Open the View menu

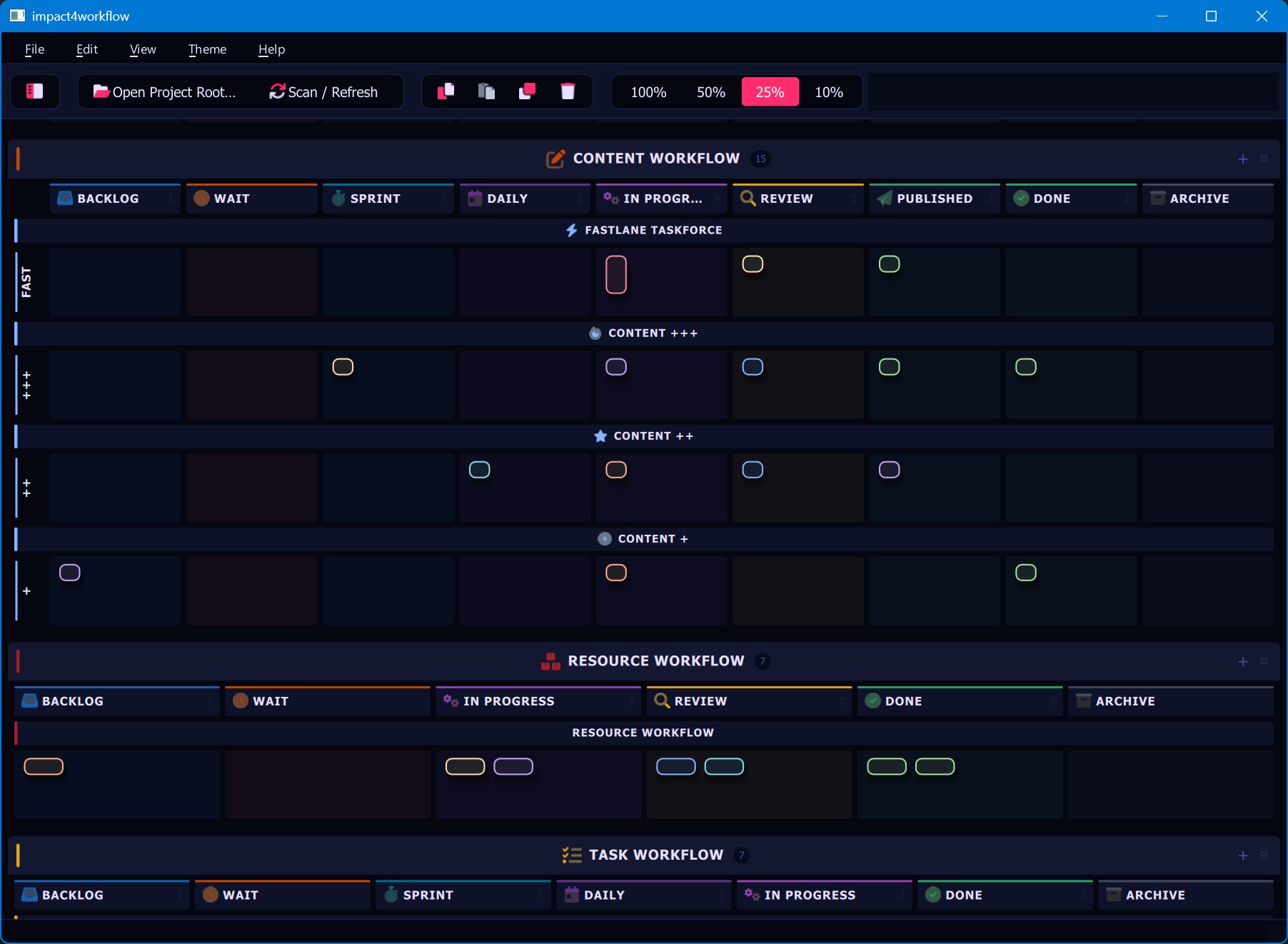pyautogui.click(x=143, y=49)
